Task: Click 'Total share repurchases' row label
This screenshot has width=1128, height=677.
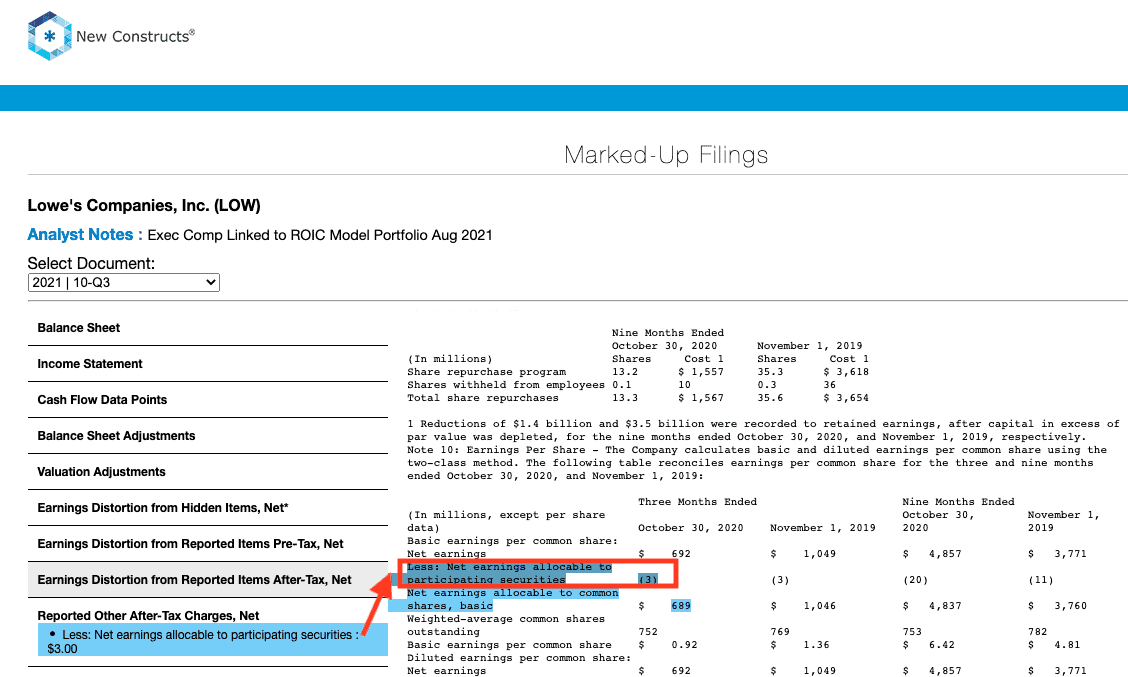Action: coord(483,398)
